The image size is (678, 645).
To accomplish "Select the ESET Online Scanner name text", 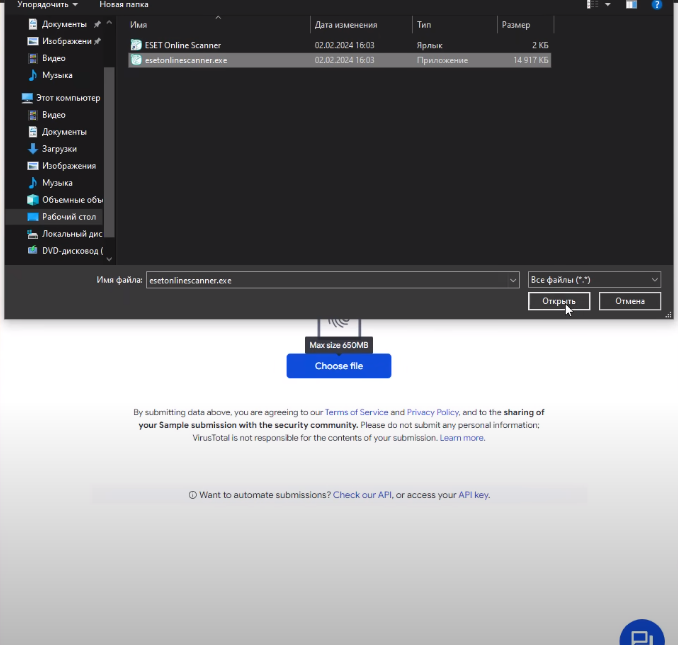I will click(183, 45).
